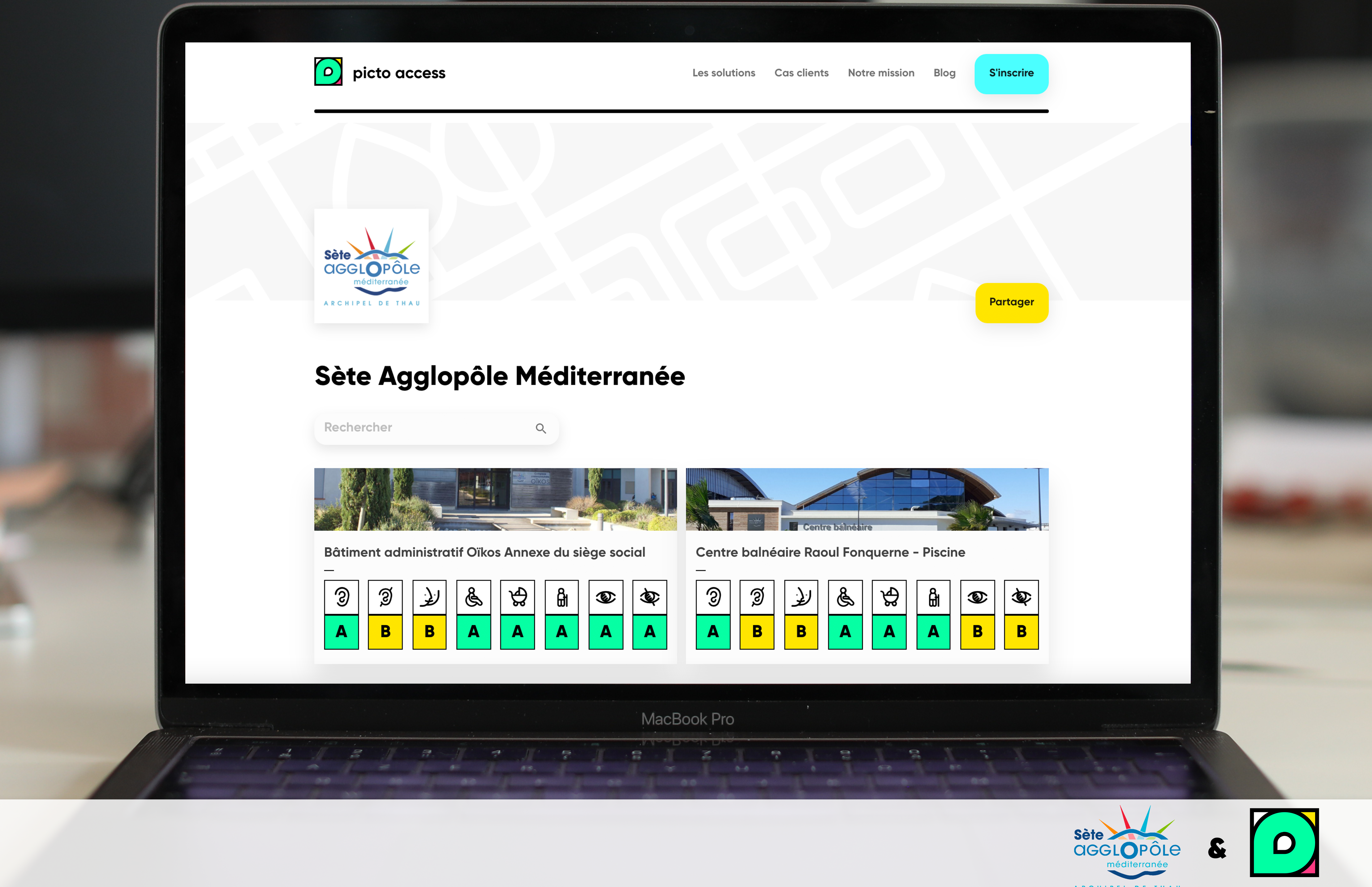Select the crossed-out eye pictogram on Oïkos card
Viewport: 1372px width, 887px height.
click(x=649, y=597)
